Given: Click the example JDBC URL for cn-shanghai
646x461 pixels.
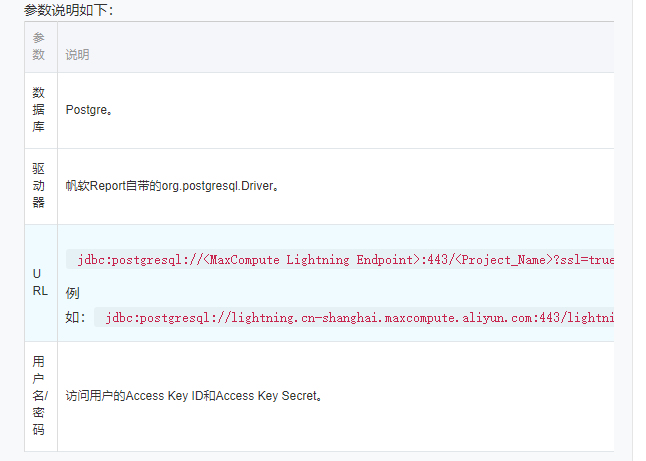Looking at the screenshot, I should click(x=354, y=317).
